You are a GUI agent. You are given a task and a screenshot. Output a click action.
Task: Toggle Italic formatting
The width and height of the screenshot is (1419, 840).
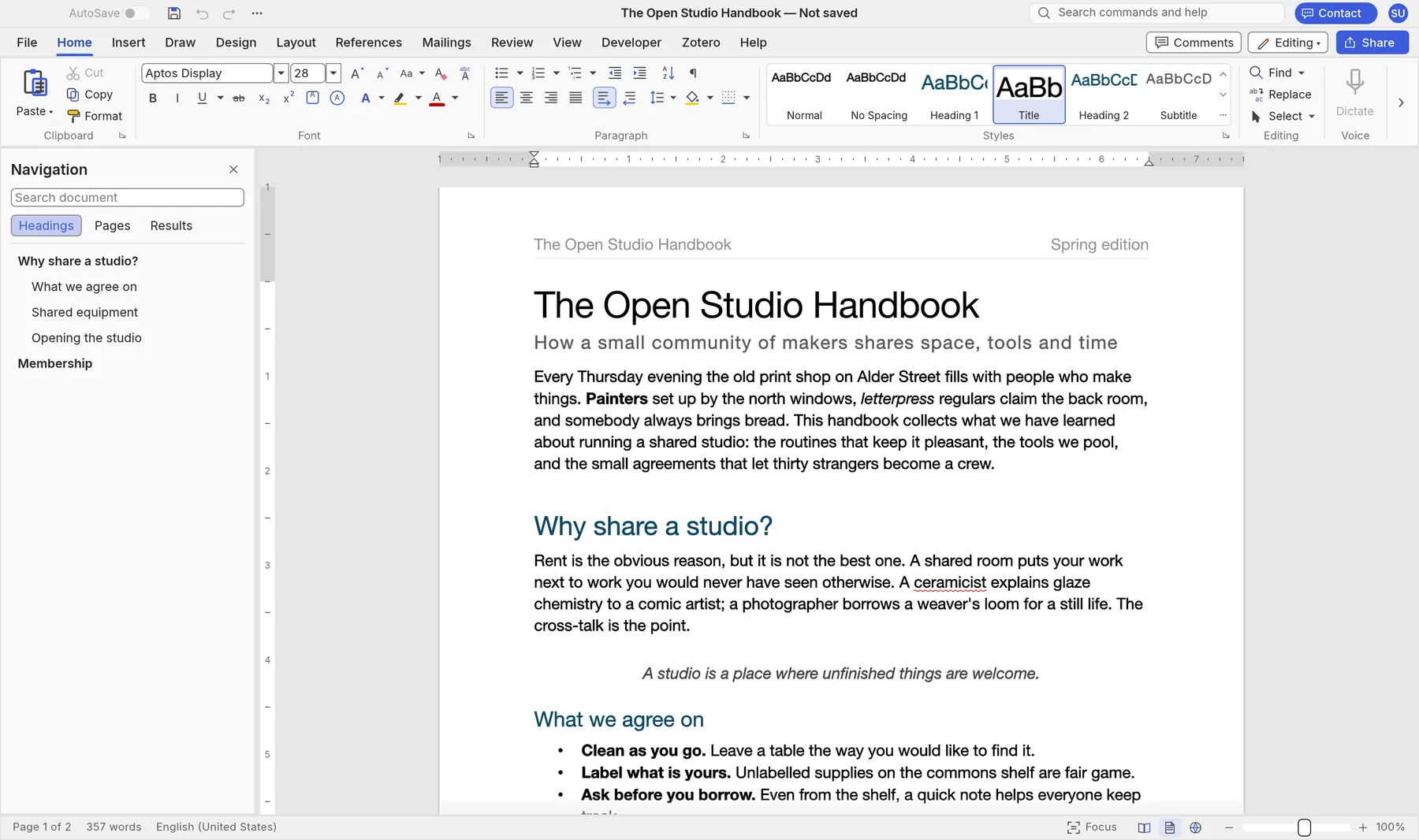click(x=177, y=98)
